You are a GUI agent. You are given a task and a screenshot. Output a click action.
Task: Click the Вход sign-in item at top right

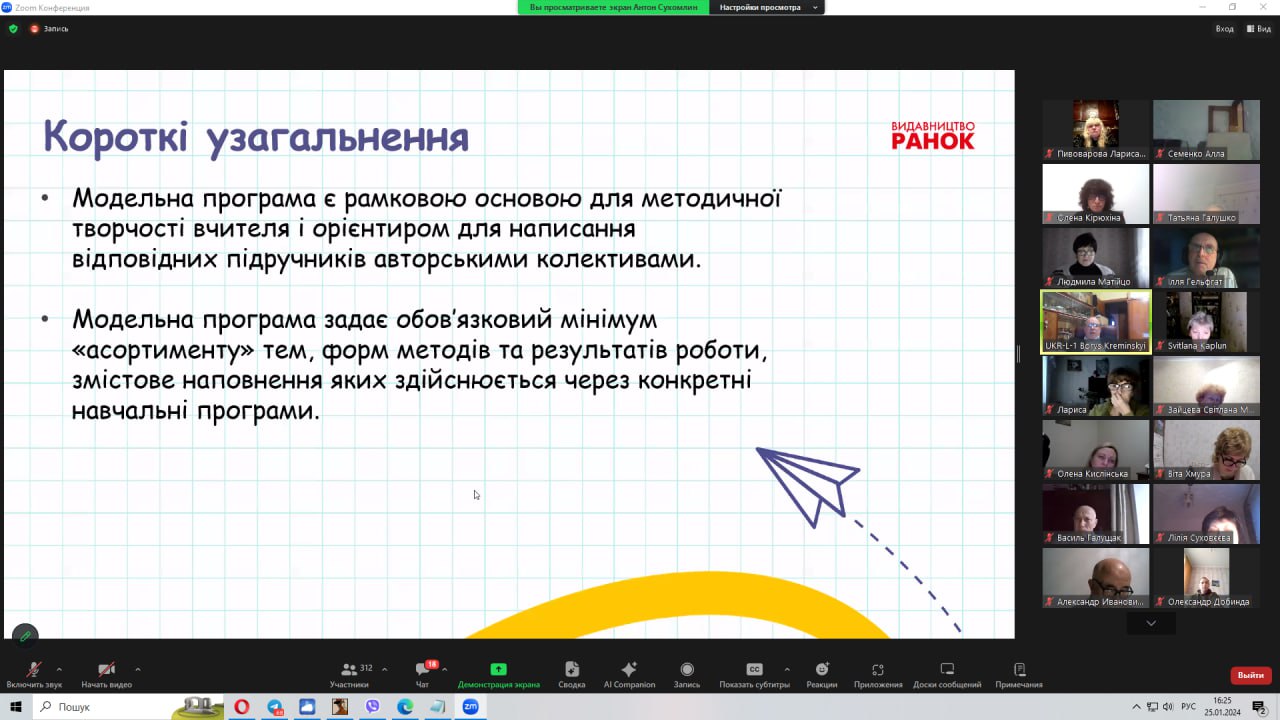pos(1224,29)
